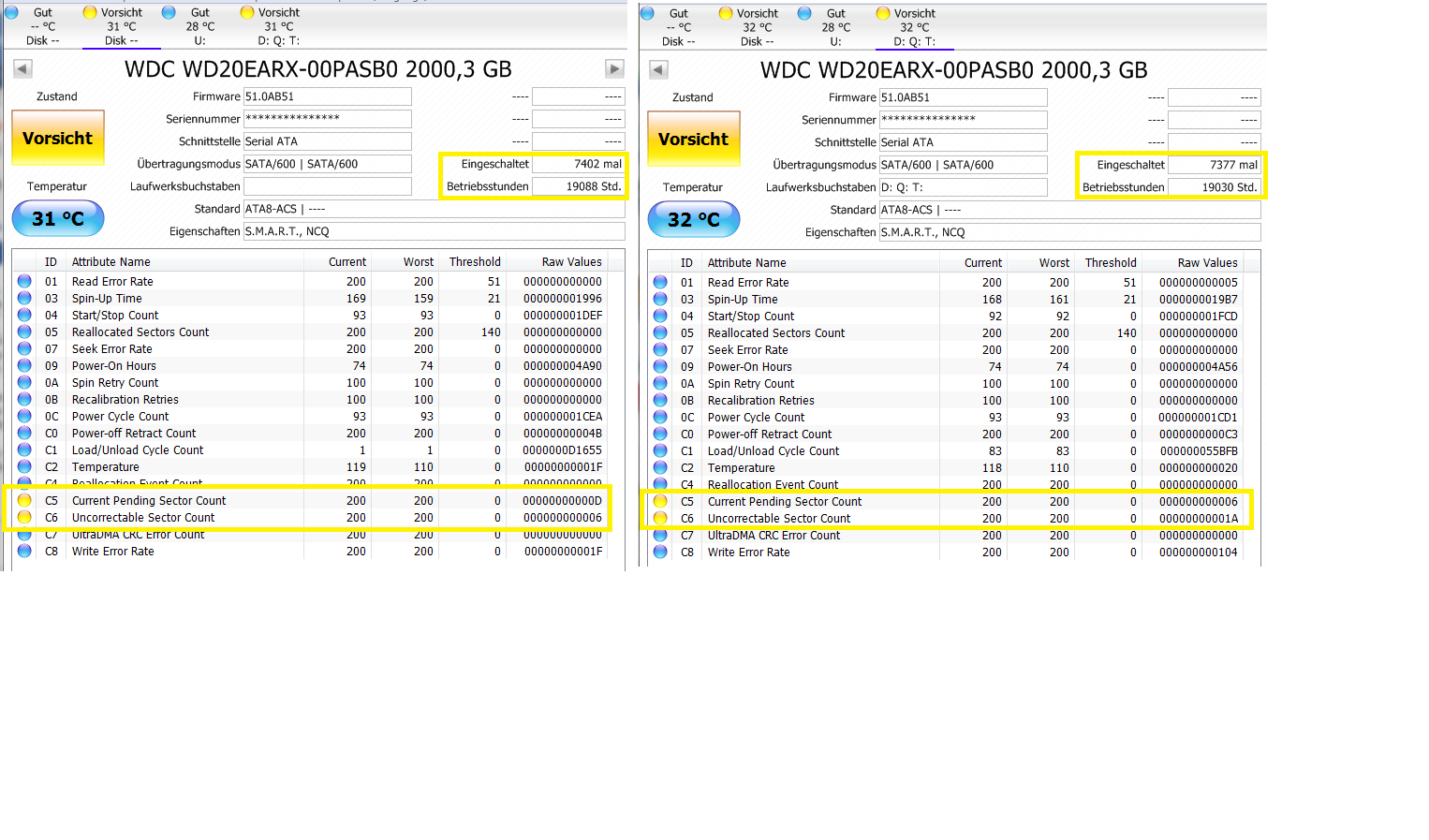Click the Standard field ATA8-ACS in left window
Screen dimensions: 1429x840
tap(435, 209)
